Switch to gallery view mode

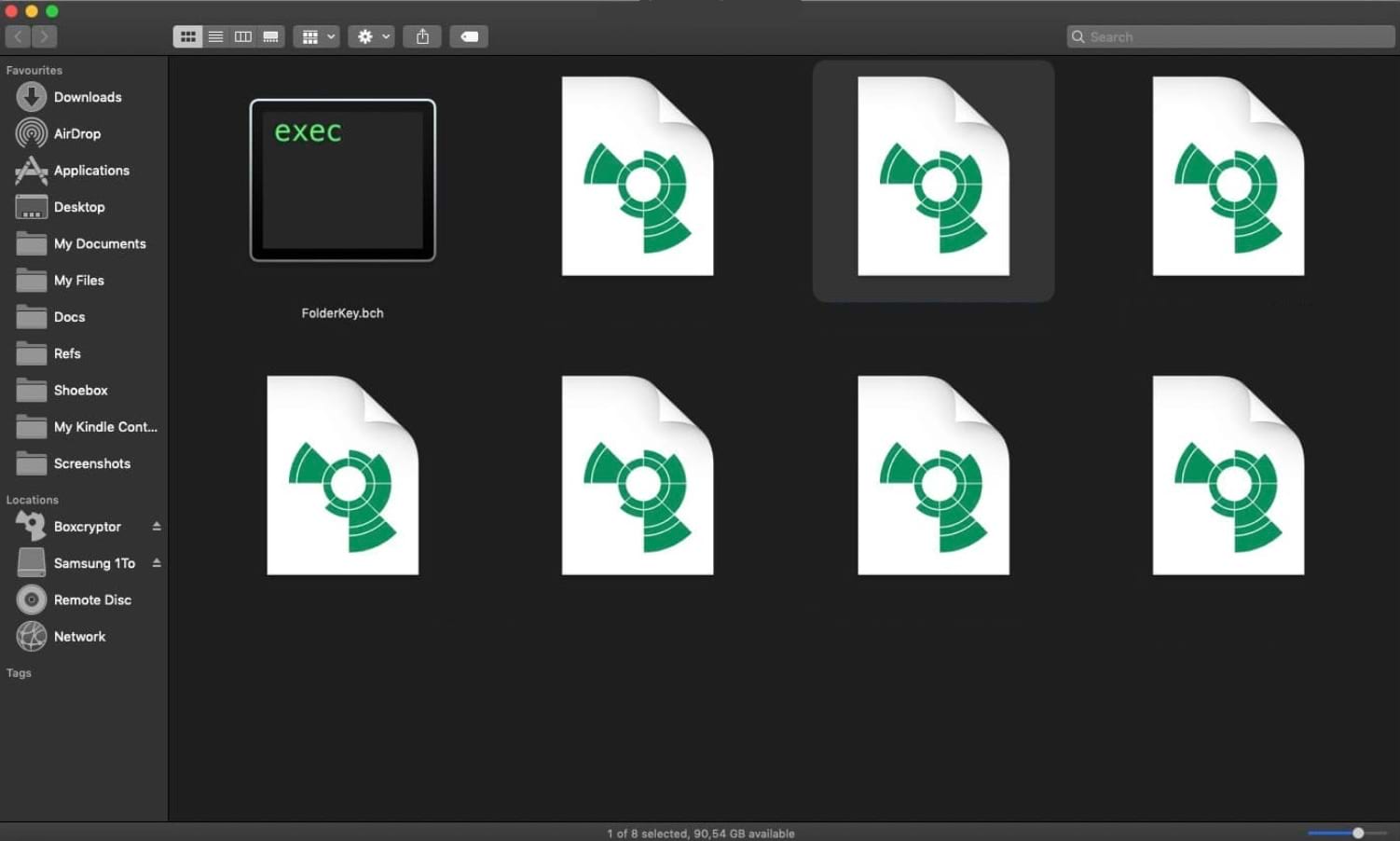coord(270,36)
